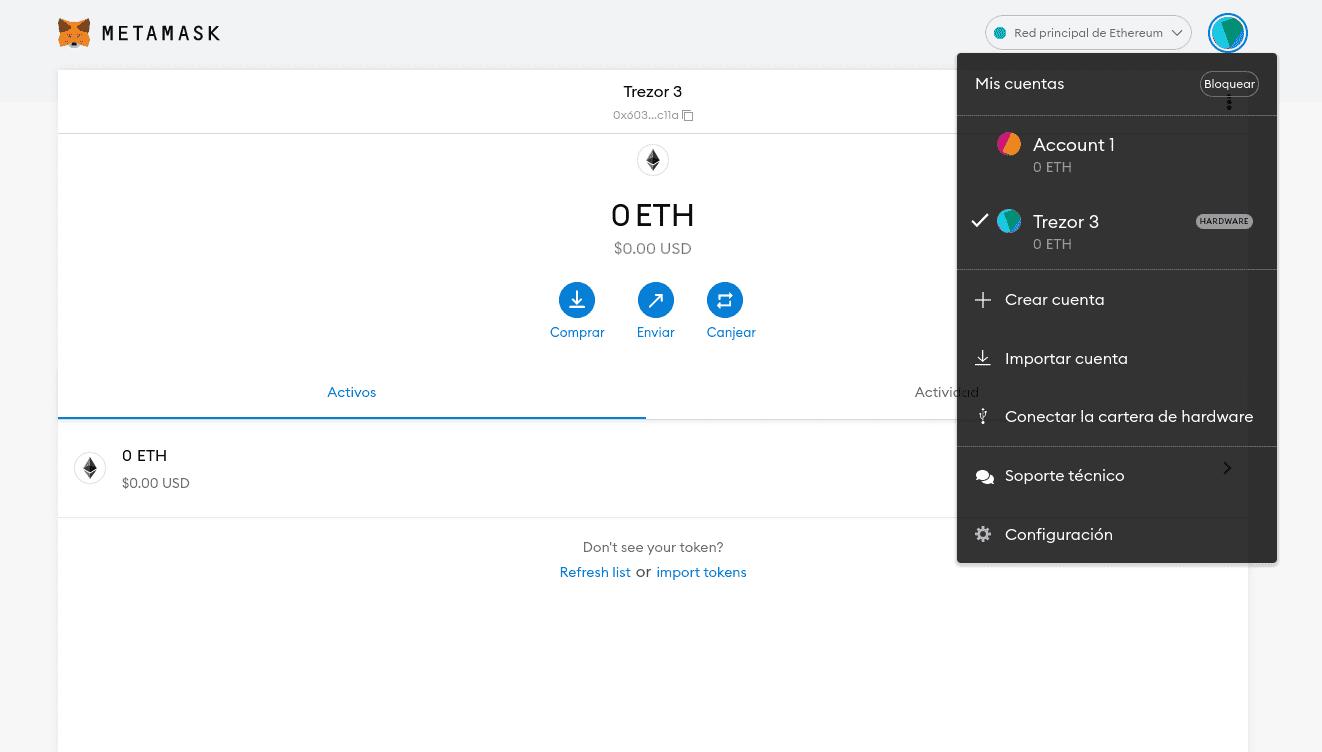The width and height of the screenshot is (1322, 752).
Task: Switch to the Activos tab
Action: (x=352, y=393)
